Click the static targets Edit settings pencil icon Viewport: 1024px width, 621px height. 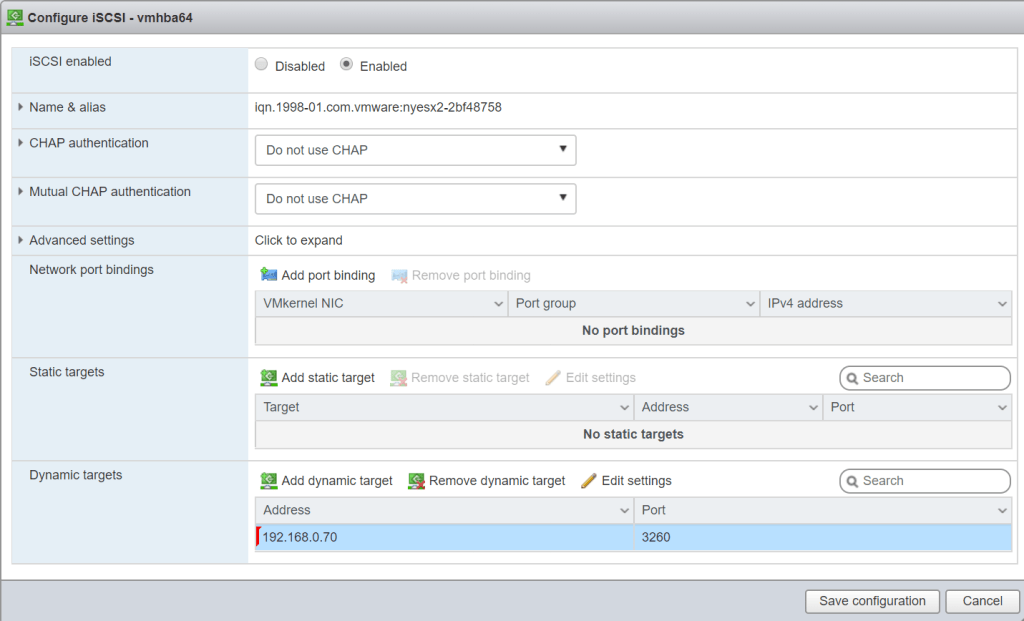tap(553, 378)
